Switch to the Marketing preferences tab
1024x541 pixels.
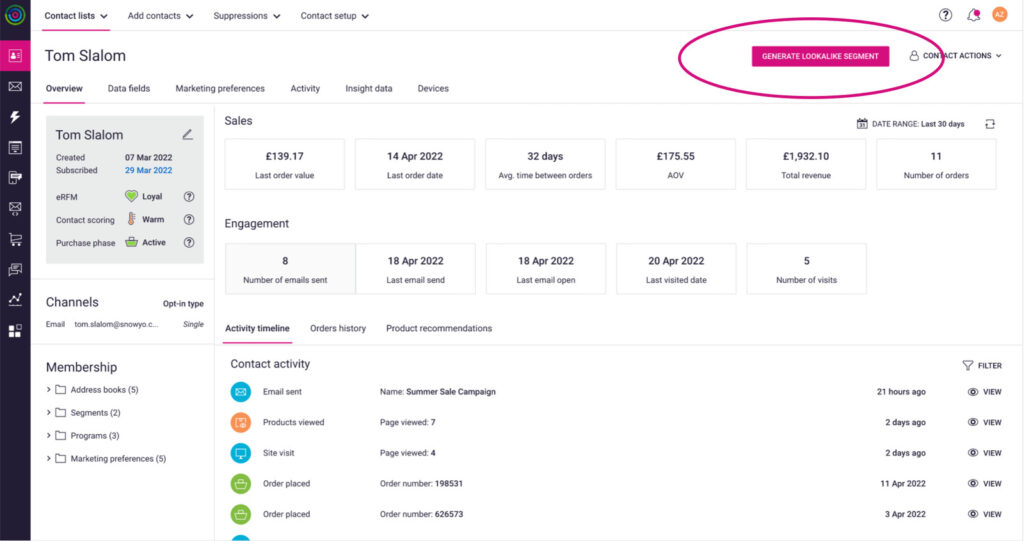[220, 89]
